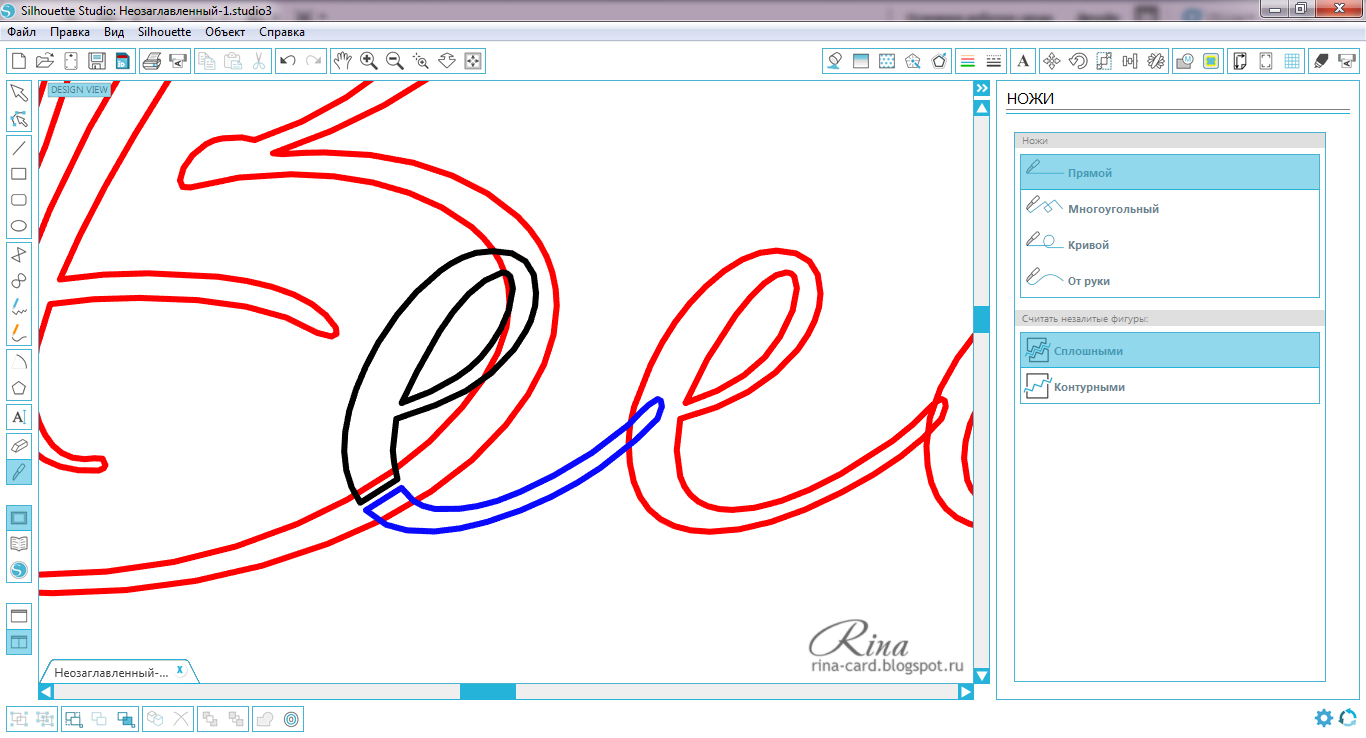Select the Многоугольный knife type
This screenshot has width=1366, height=738.
pos(1170,208)
